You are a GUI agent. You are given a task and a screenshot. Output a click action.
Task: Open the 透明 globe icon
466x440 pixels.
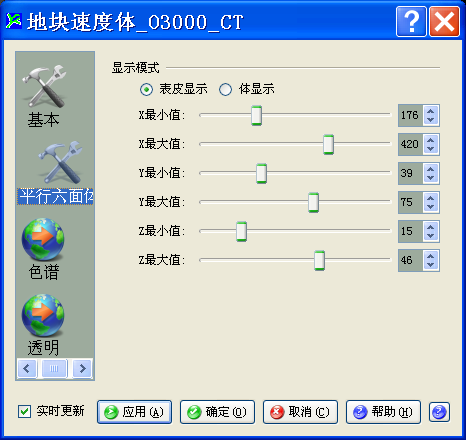coord(43,315)
